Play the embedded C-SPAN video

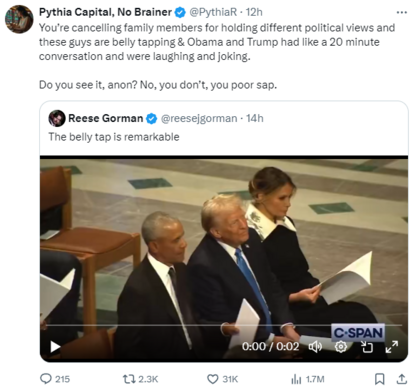(55, 347)
